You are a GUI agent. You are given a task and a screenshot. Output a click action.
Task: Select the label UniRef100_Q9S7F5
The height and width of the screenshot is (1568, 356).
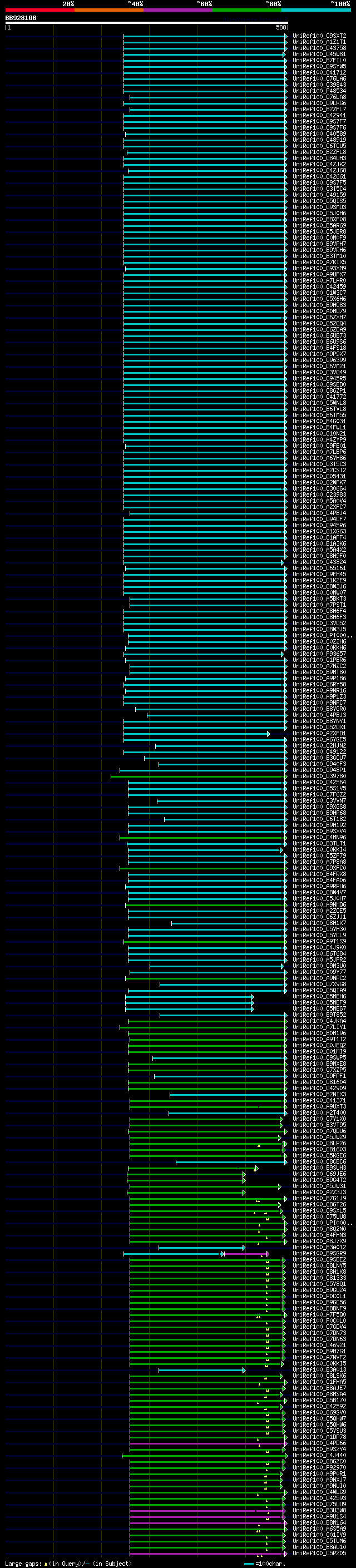click(319, 182)
